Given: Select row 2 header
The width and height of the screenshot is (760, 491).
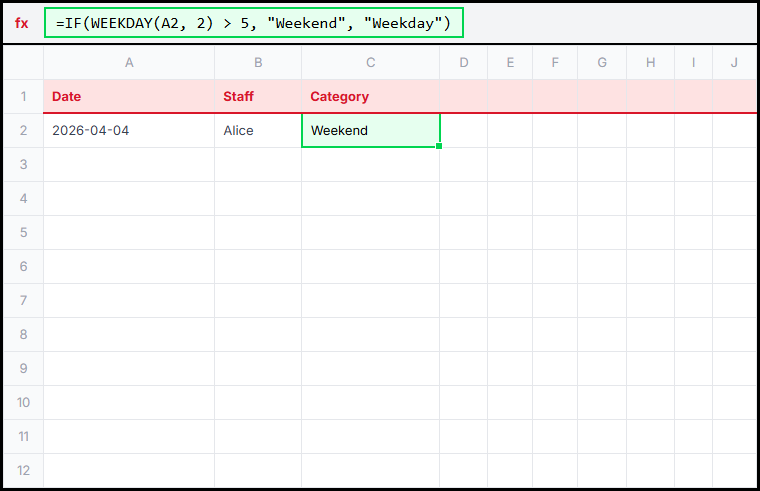Looking at the screenshot, I should click(x=23, y=131).
